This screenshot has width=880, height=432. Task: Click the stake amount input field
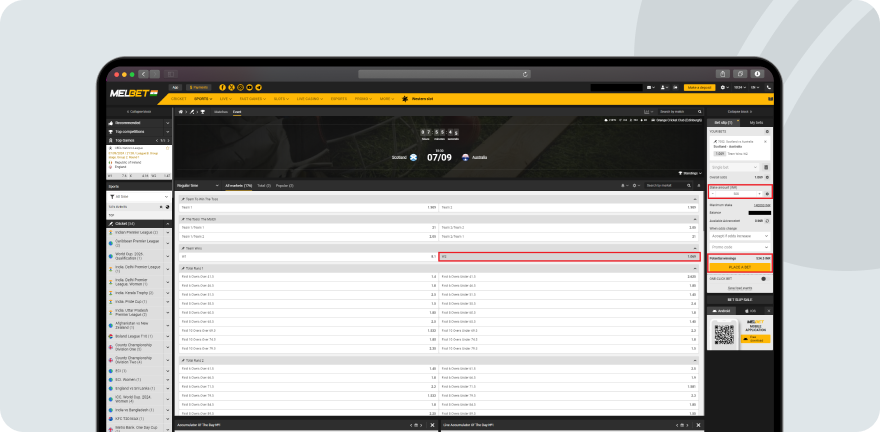coord(736,194)
